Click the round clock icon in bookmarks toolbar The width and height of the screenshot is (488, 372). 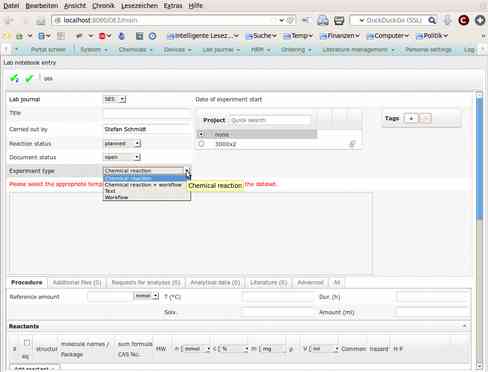(152, 36)
